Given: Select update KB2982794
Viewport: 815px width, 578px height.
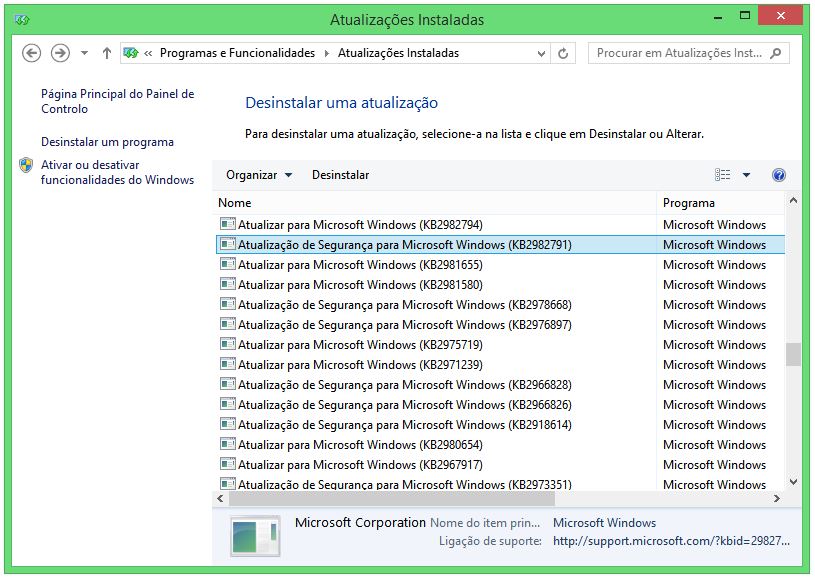Looking at the screenshot, I should point(500,225).
